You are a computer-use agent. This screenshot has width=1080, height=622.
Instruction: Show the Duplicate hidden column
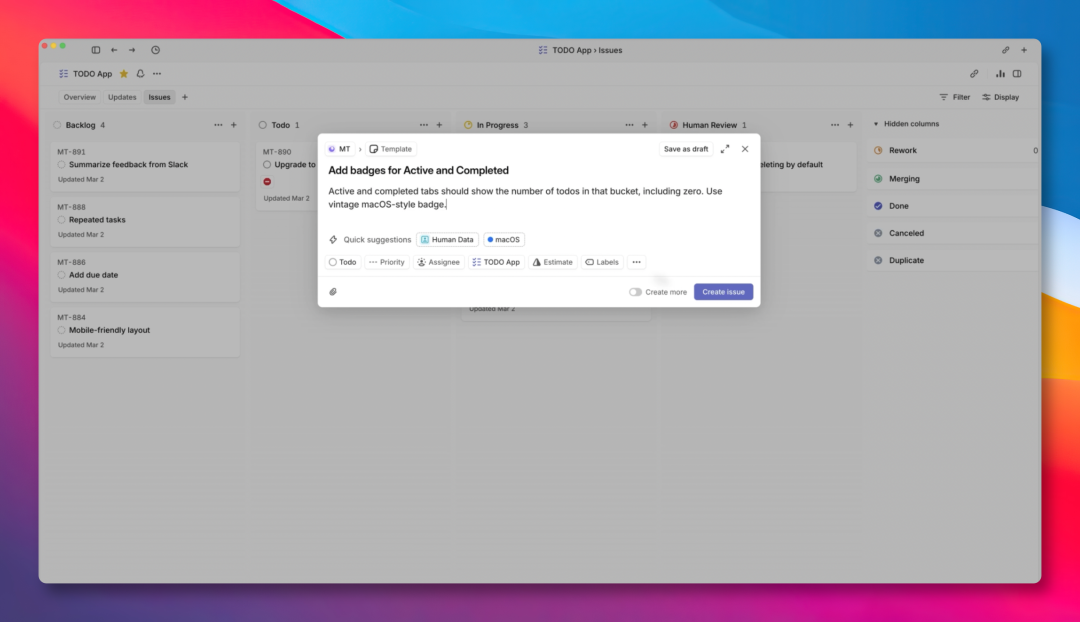953,260
